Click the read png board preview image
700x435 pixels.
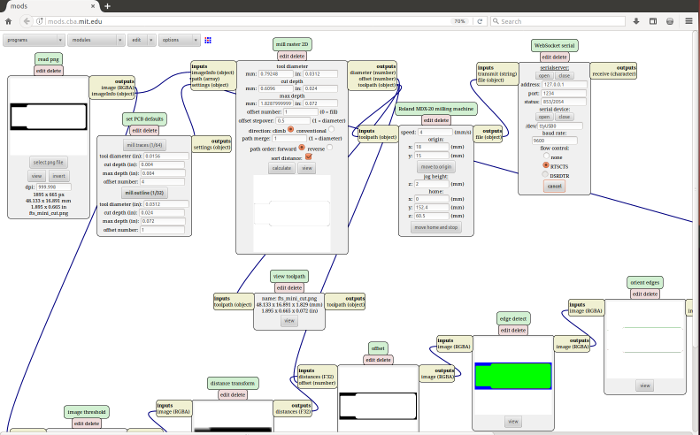pos(49,117)
